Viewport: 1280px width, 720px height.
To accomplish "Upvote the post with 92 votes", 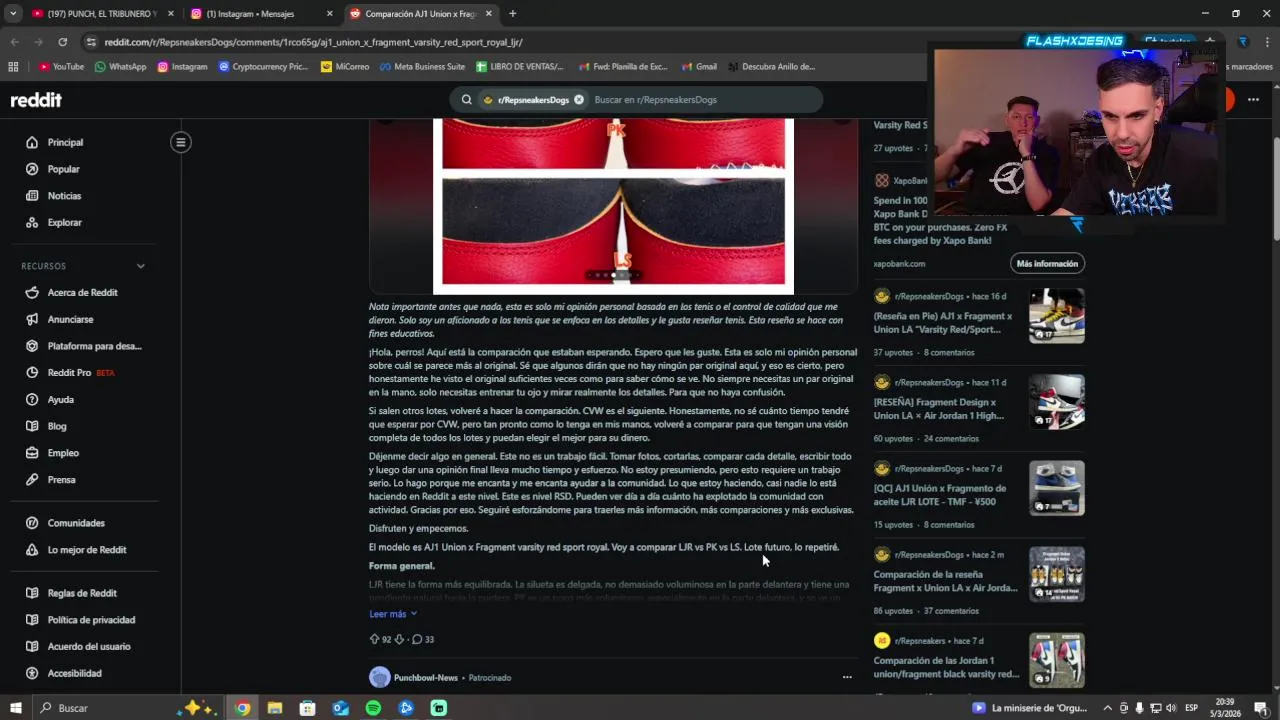I will (375, 639).
